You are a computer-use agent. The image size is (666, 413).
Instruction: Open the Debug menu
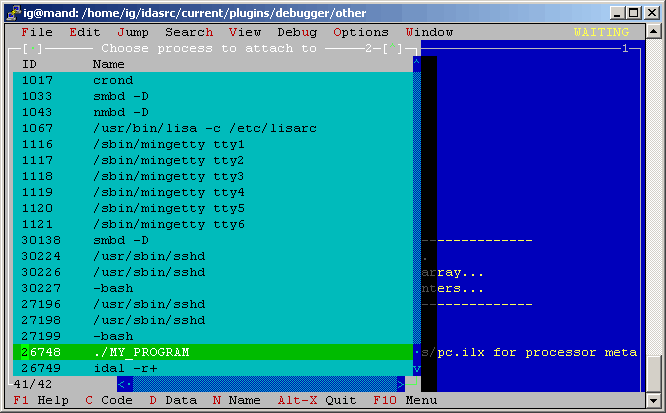click(x=296, y=32)
